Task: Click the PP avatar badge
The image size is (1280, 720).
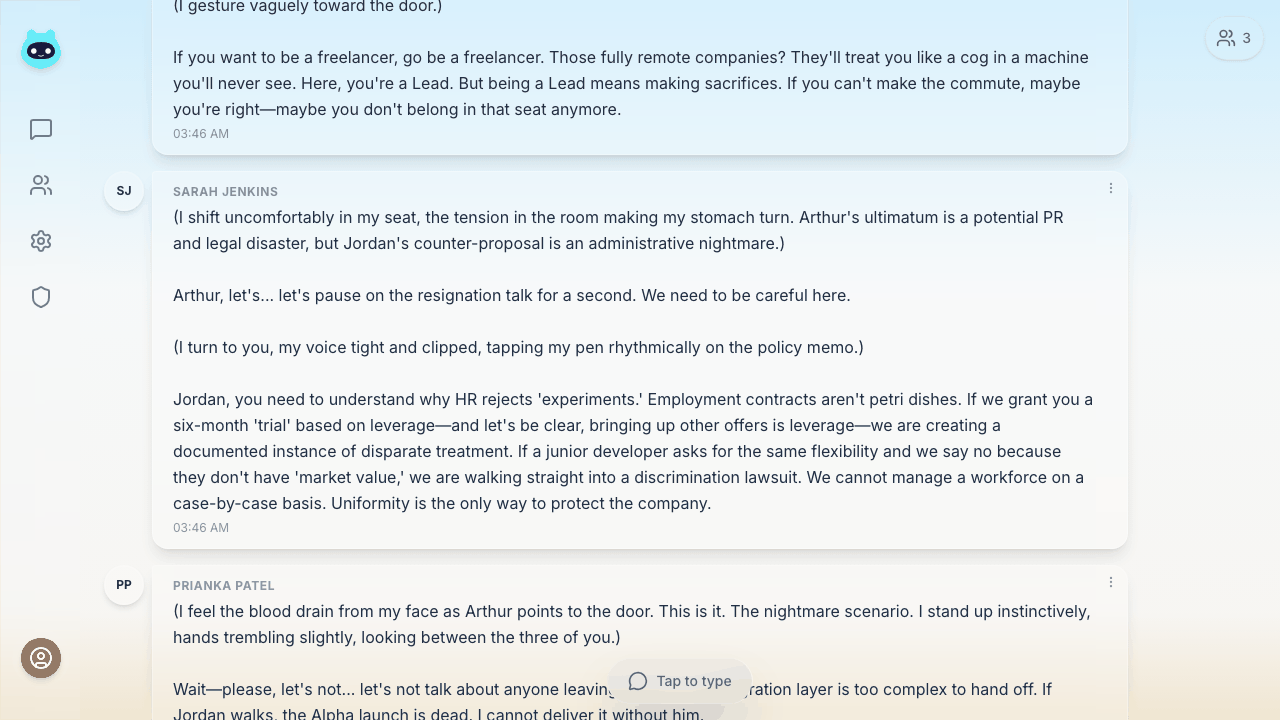Action: [x=124, y=585]
